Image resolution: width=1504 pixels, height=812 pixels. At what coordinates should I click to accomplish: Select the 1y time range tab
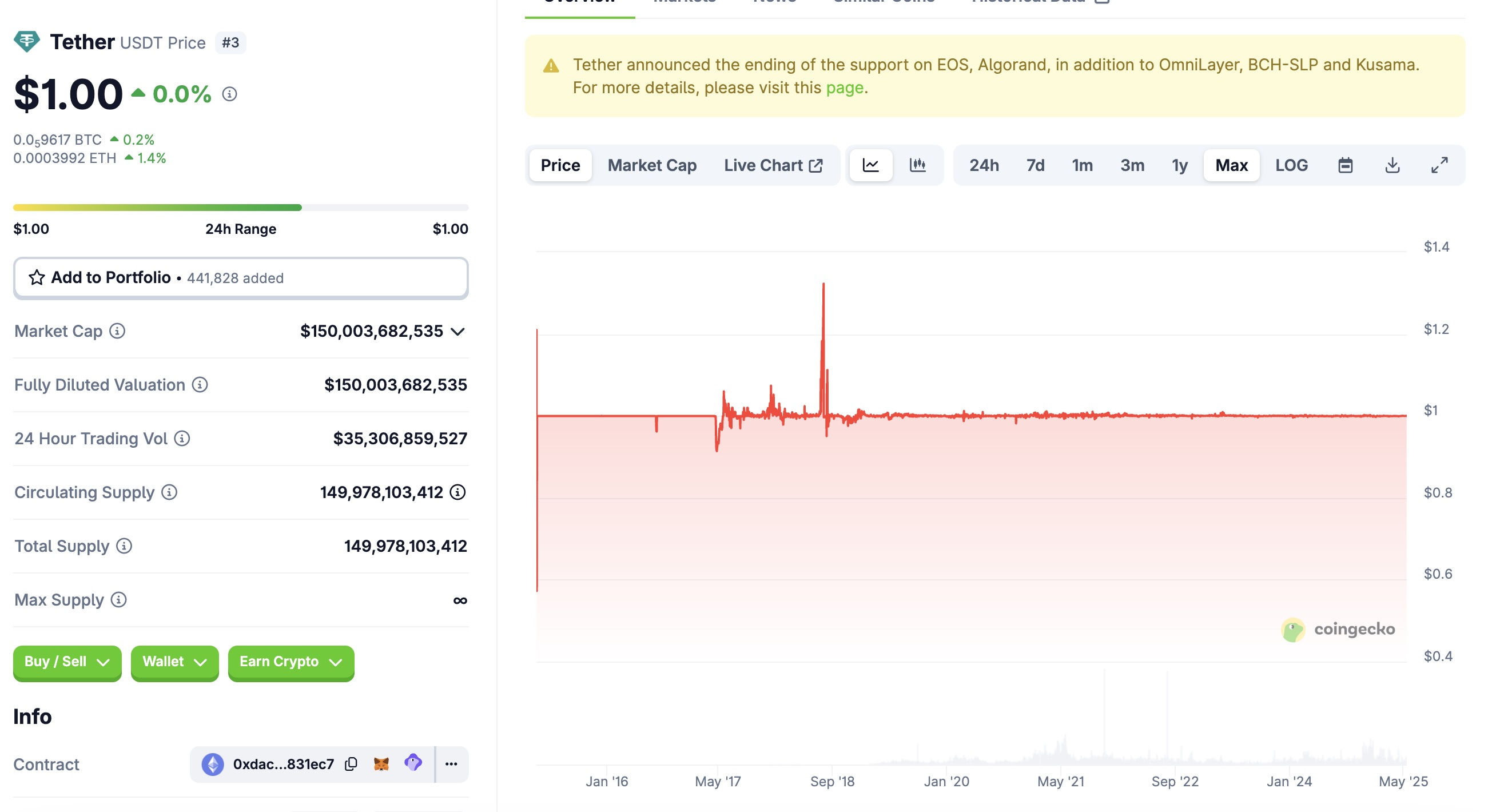coord(1179,165)
